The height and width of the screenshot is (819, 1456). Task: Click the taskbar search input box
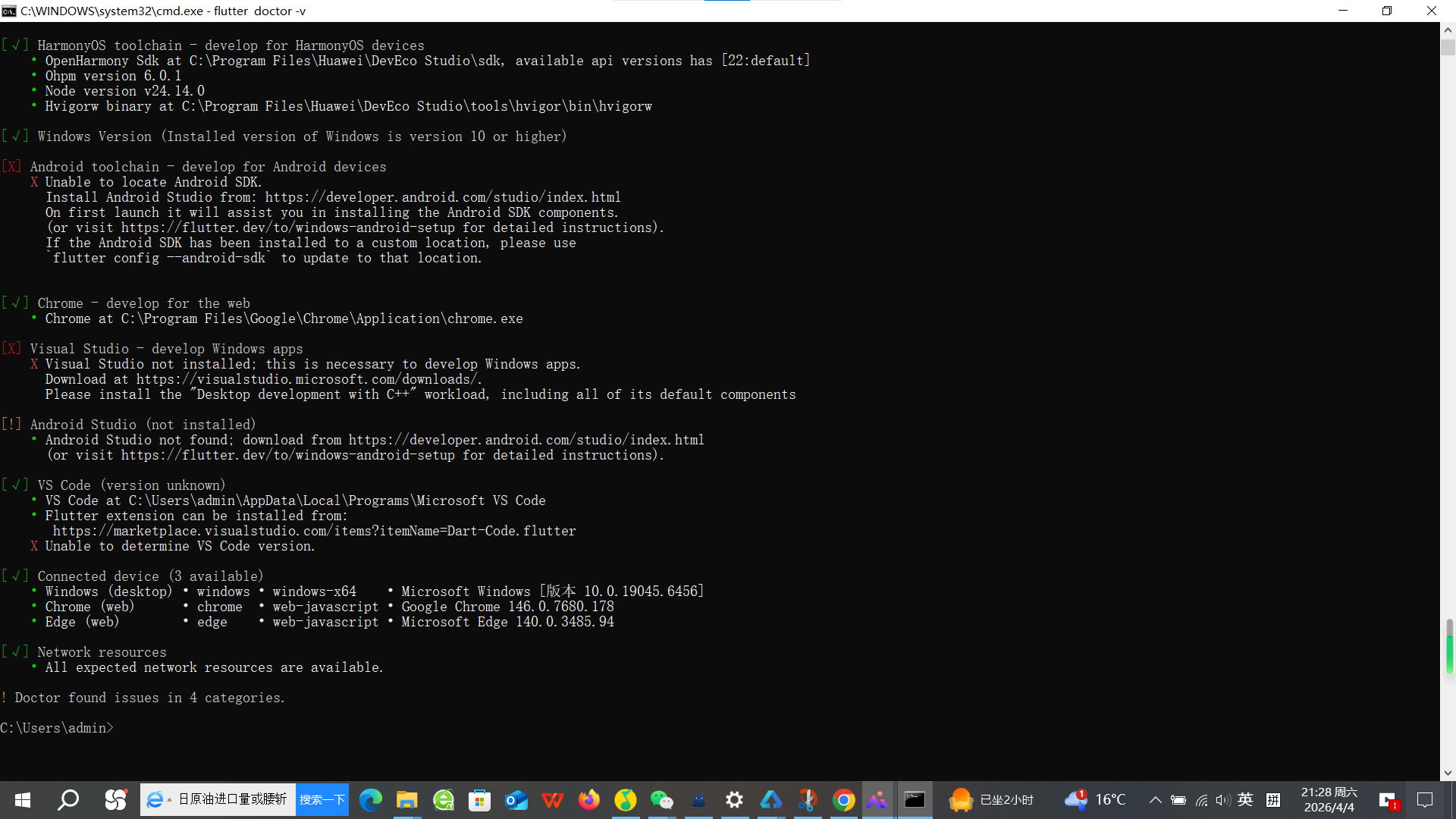[231, 800]
